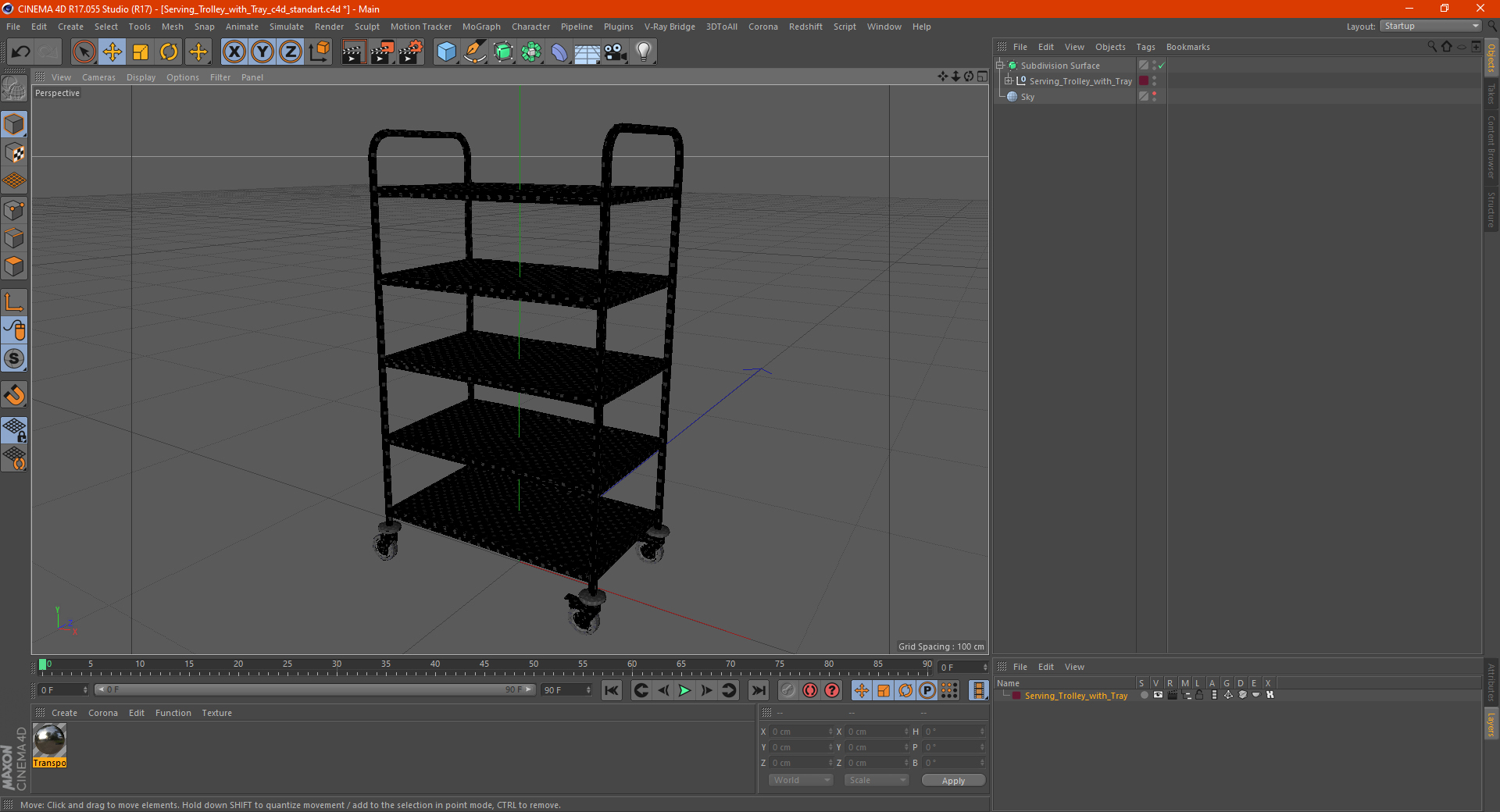Click Make Editable icon in left toolbar
This screenshot has height=812, width=1500.
pos(14,90)
